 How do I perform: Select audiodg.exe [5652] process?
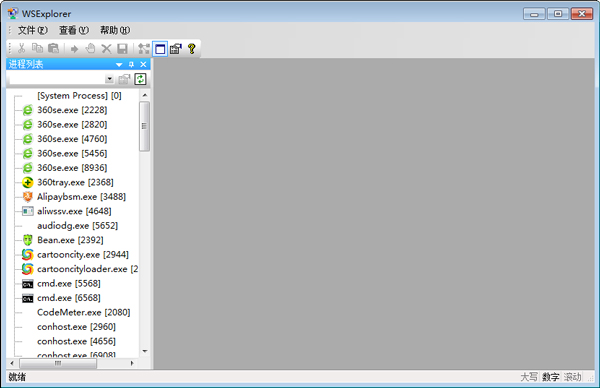[x=77, y=226]
